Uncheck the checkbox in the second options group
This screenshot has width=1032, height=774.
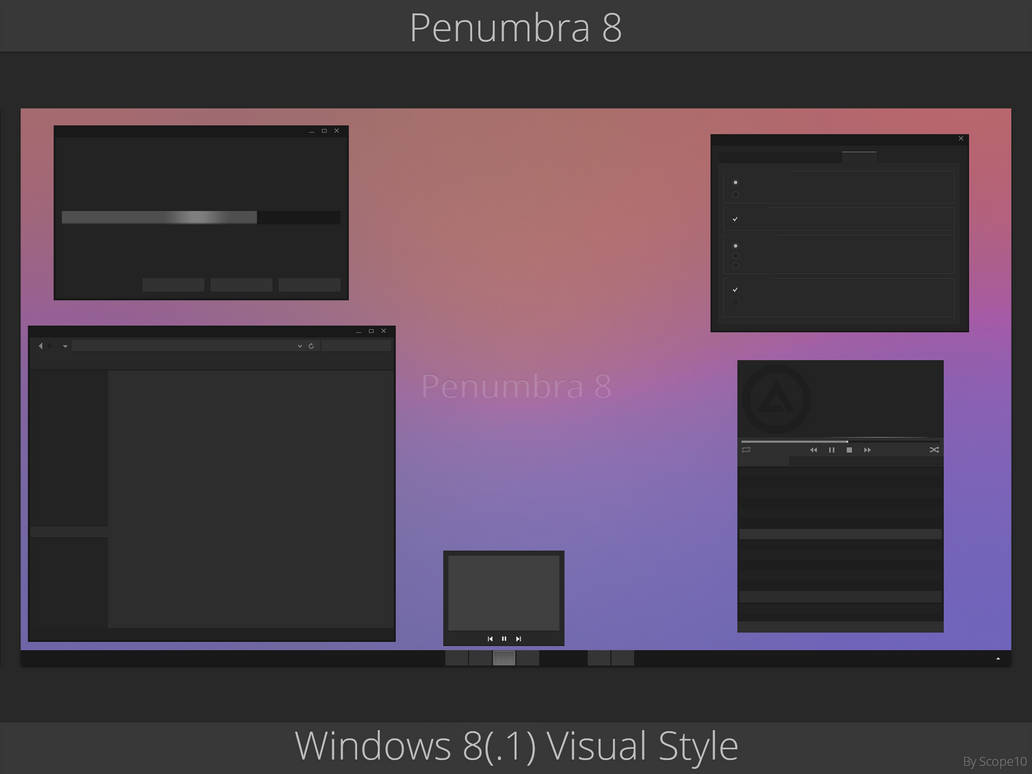point(735,219)
